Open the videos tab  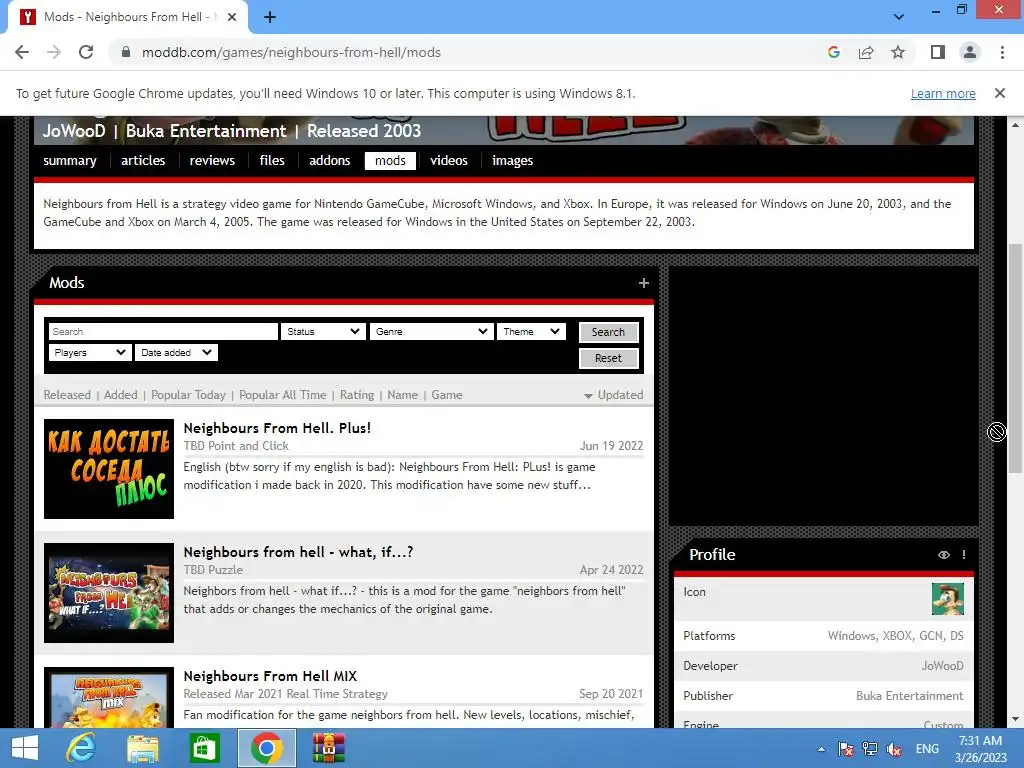pos(449,161)
